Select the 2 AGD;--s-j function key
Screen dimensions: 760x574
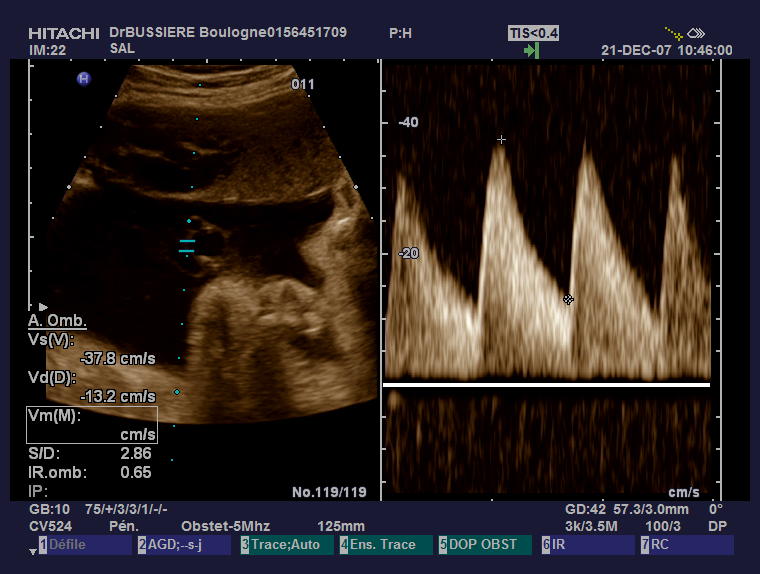pyautogui.click(x=186, y=545)
